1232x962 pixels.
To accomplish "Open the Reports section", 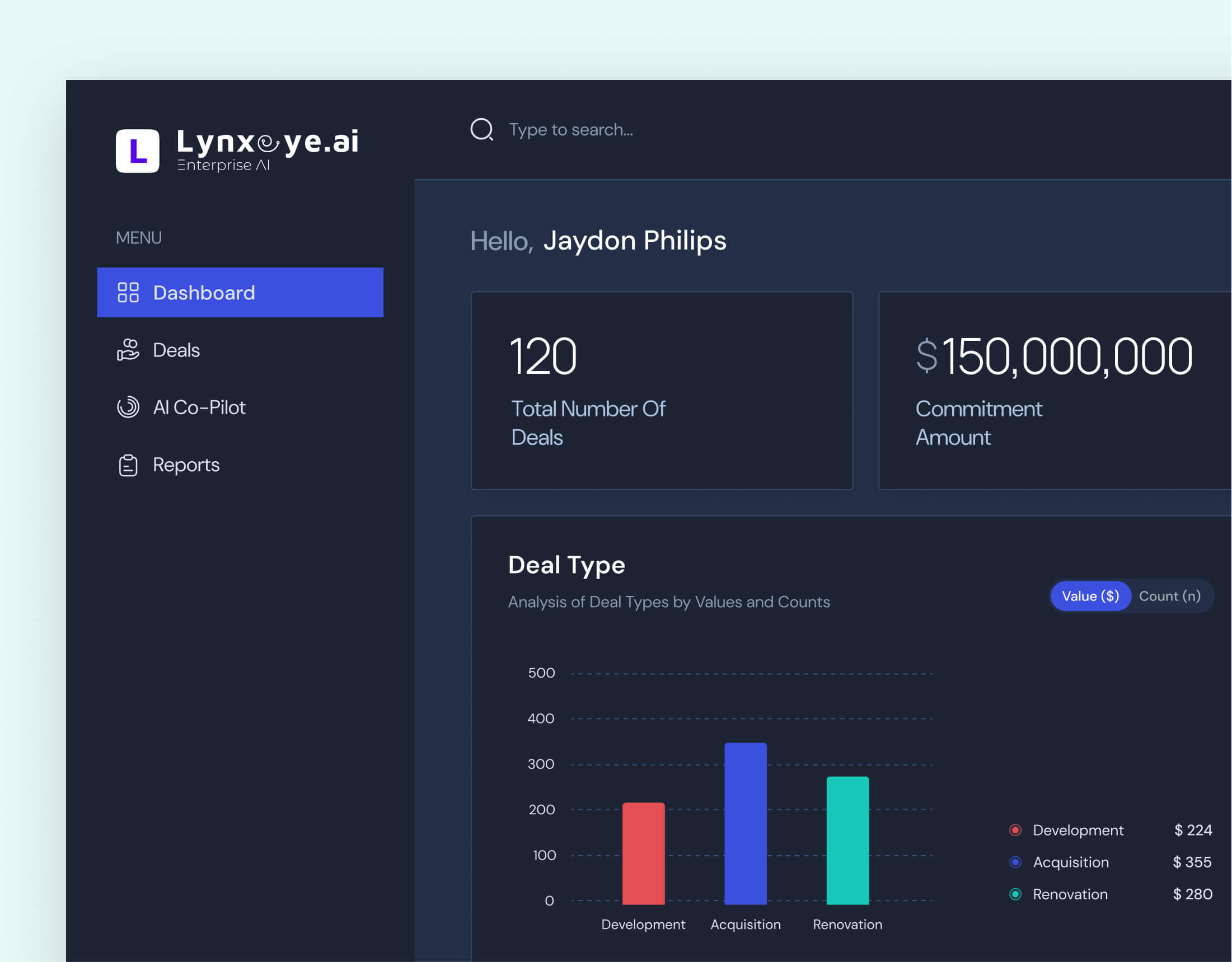I will tap(186, 464).
